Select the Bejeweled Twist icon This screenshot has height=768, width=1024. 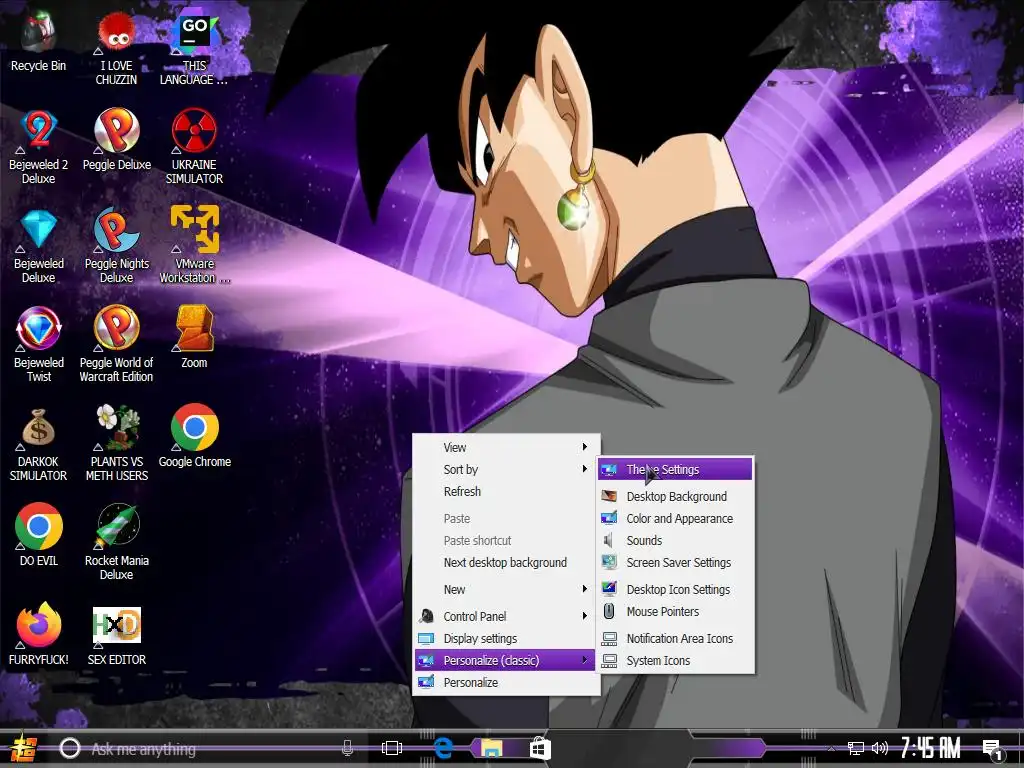point(39,345)
